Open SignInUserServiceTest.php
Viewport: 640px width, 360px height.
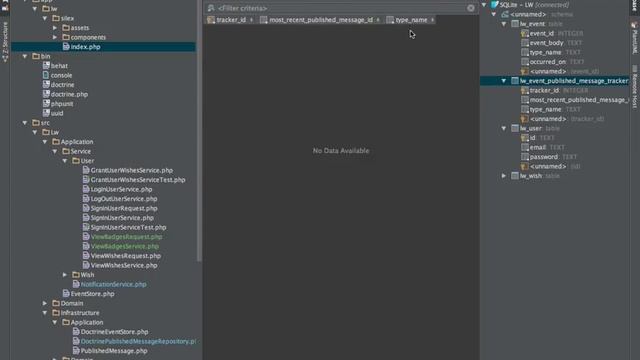point(128,227)
